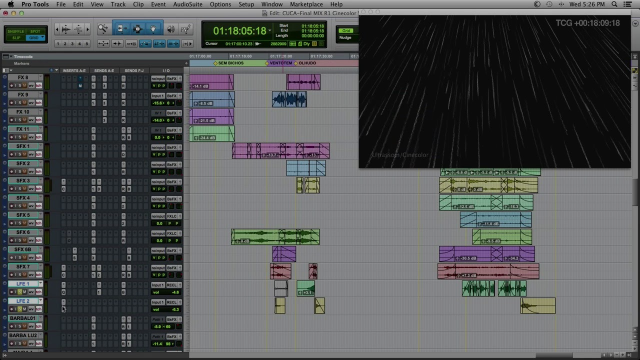
Task: Select the Grabber hand tool
Action: coord(153,29)
